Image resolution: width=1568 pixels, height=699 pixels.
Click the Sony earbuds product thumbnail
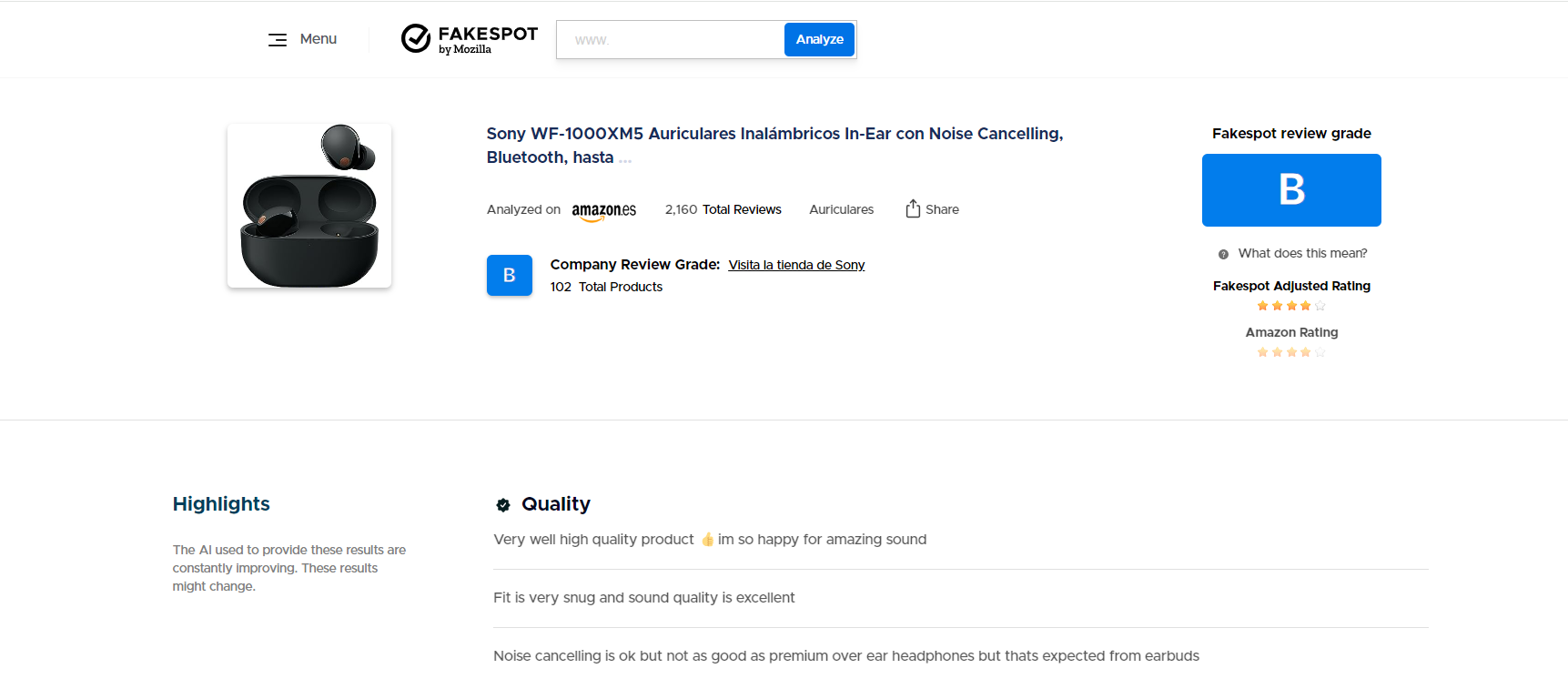[309, 206]
